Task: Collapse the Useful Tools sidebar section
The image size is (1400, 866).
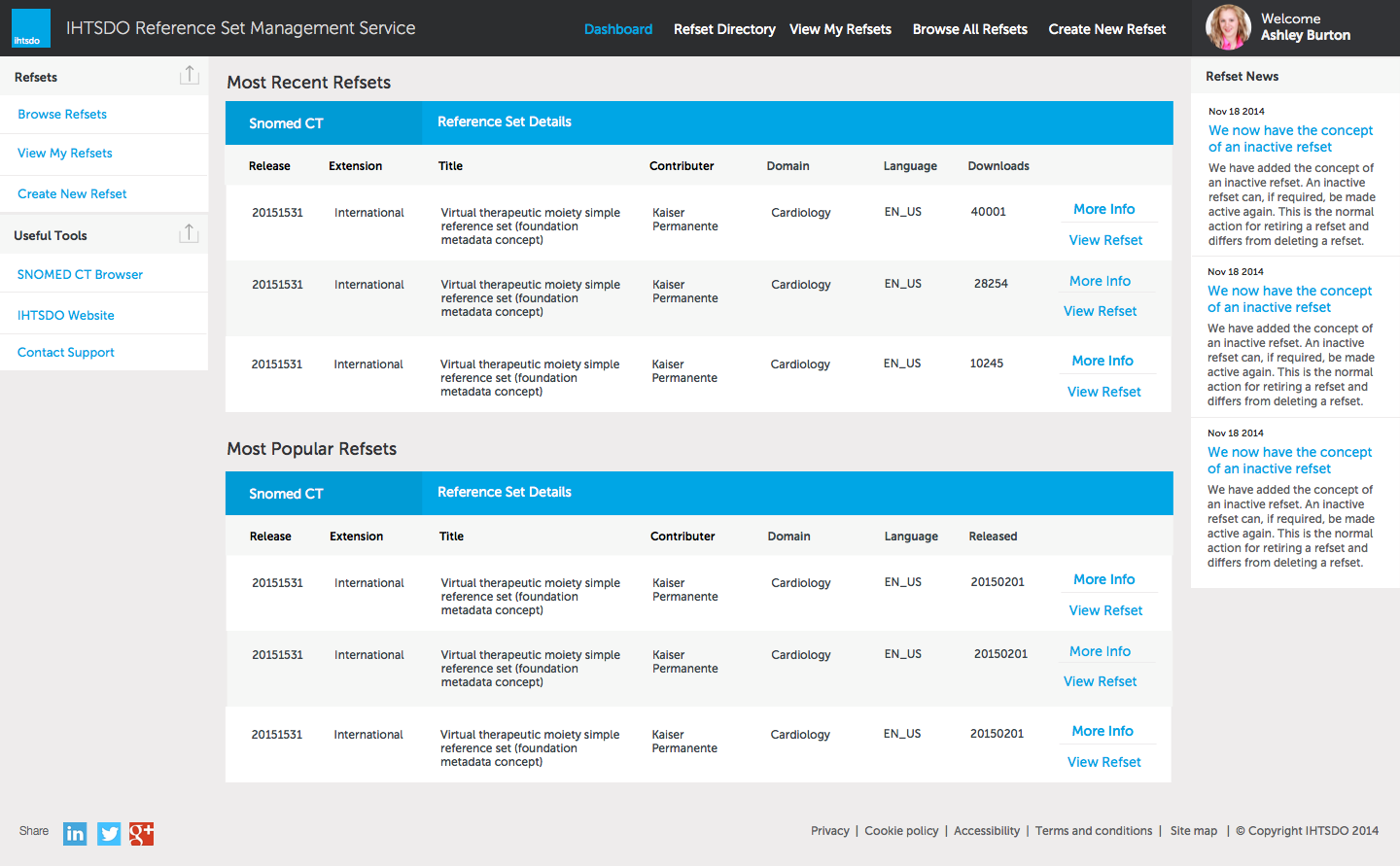Action: tap(190, 233)
